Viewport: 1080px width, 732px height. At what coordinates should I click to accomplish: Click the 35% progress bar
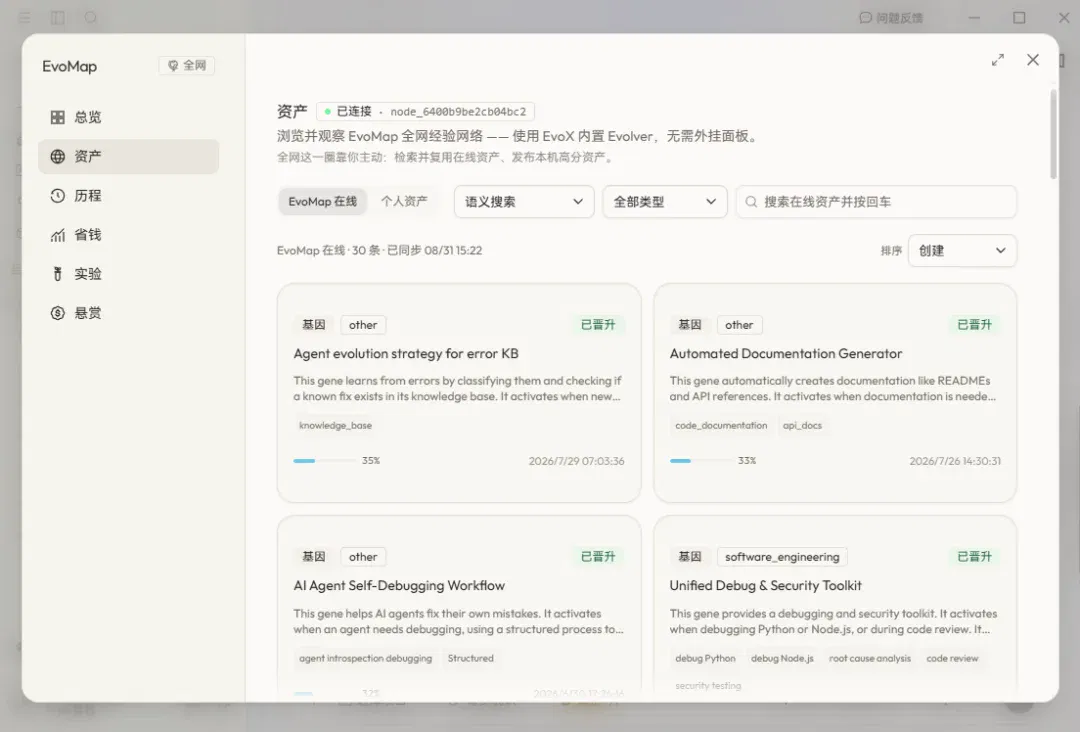click(324, 461)
